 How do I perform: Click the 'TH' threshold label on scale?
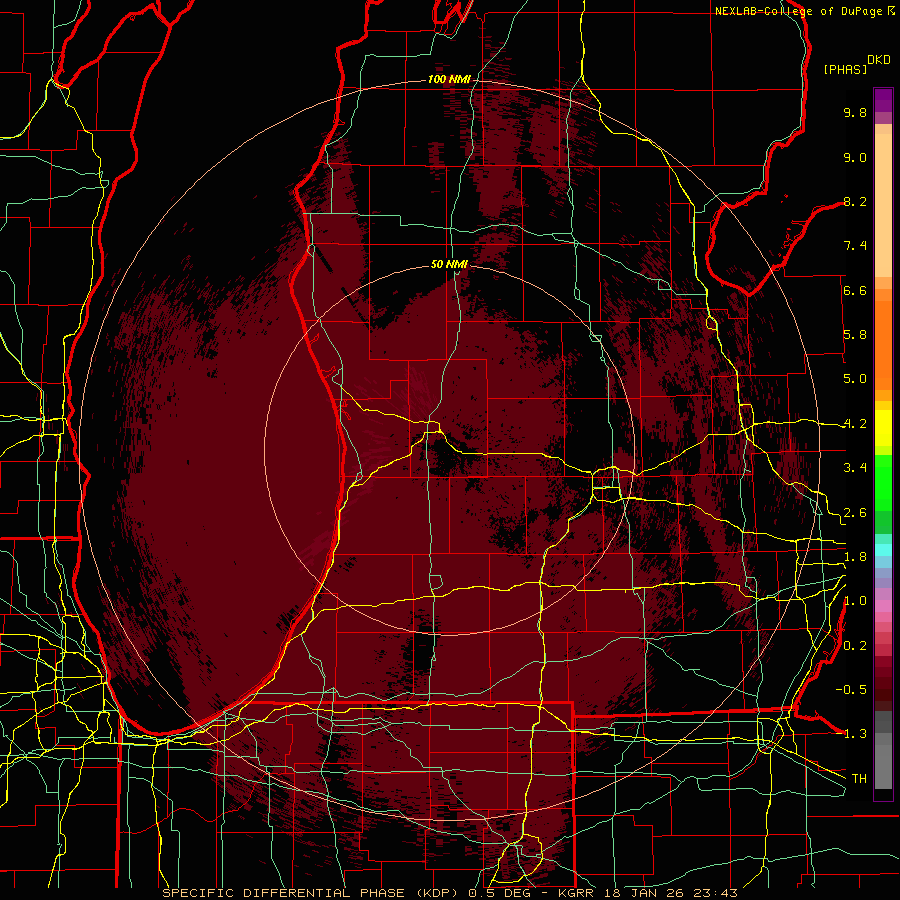coord(859,778)
